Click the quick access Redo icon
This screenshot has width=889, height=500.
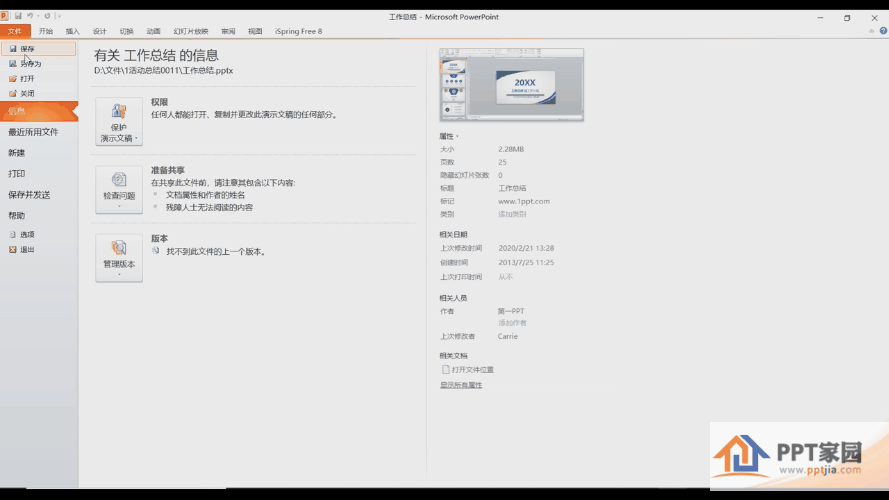[x=47, y=16]
